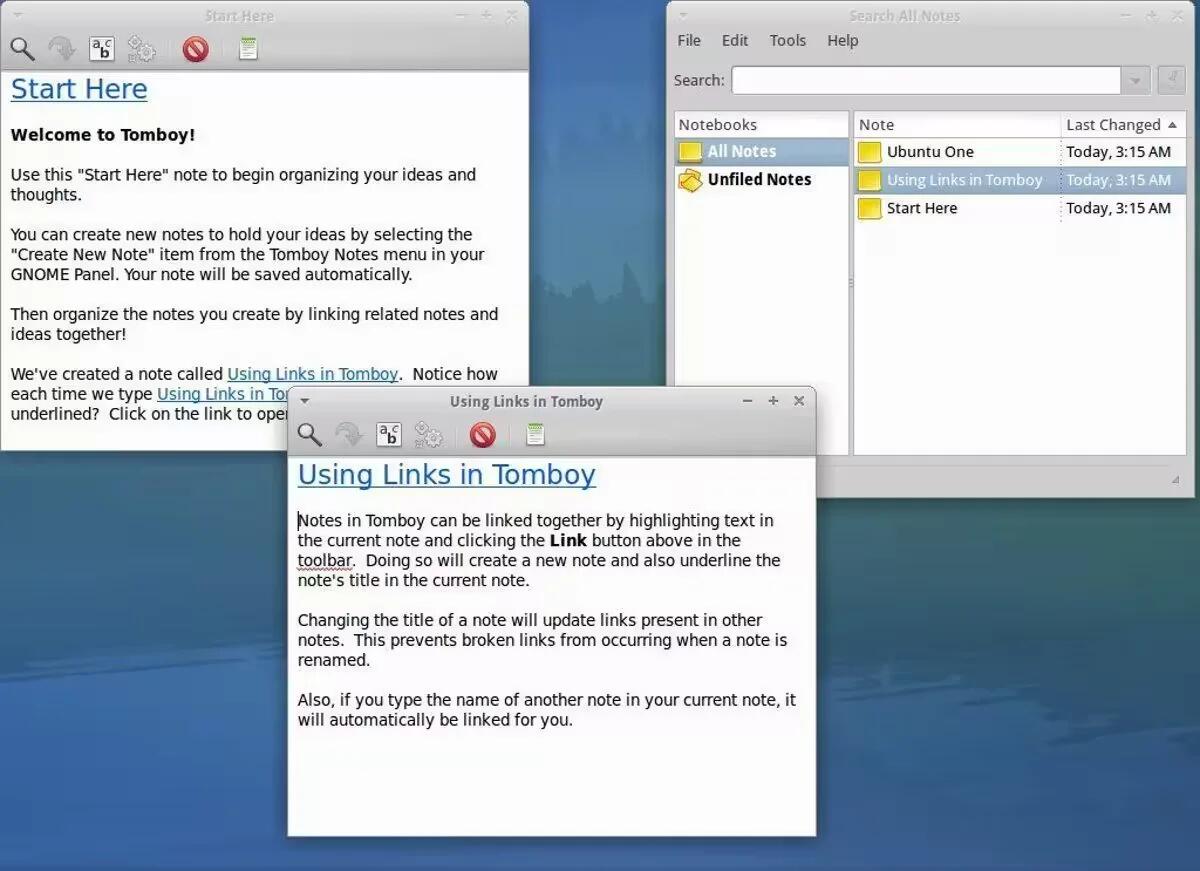The image size is (1200, 871).
Task: Open gear tools icon in Using Links in Tomboy toolbar
Action: coord(428,434)
